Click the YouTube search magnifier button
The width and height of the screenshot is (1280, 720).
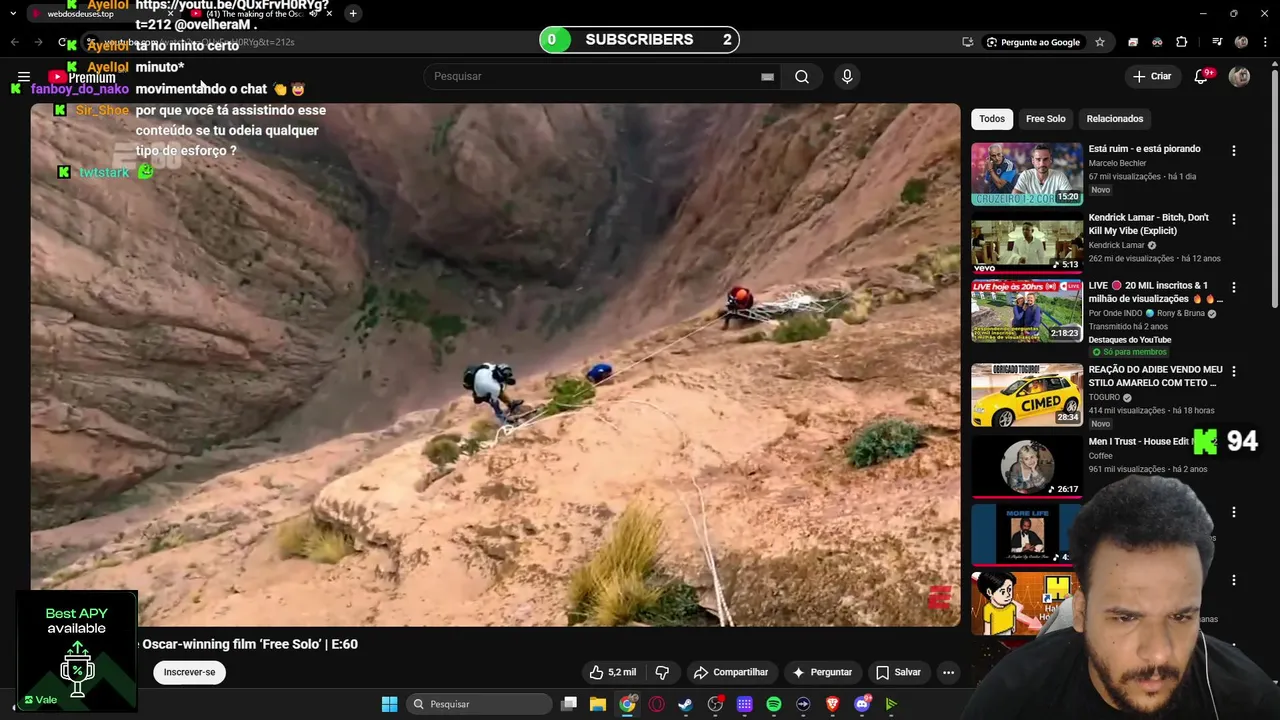point(802,77)
